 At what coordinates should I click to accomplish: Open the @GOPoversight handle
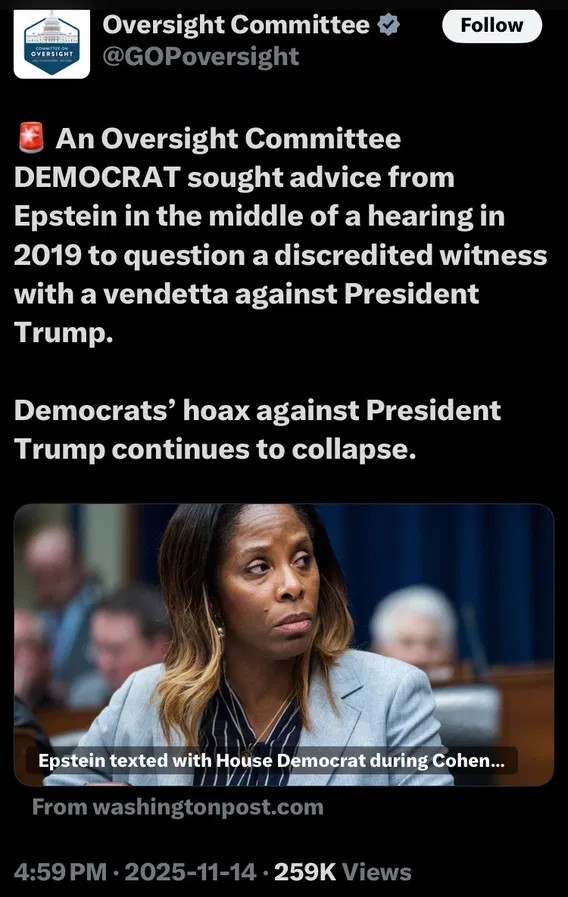tap(200, 57)
